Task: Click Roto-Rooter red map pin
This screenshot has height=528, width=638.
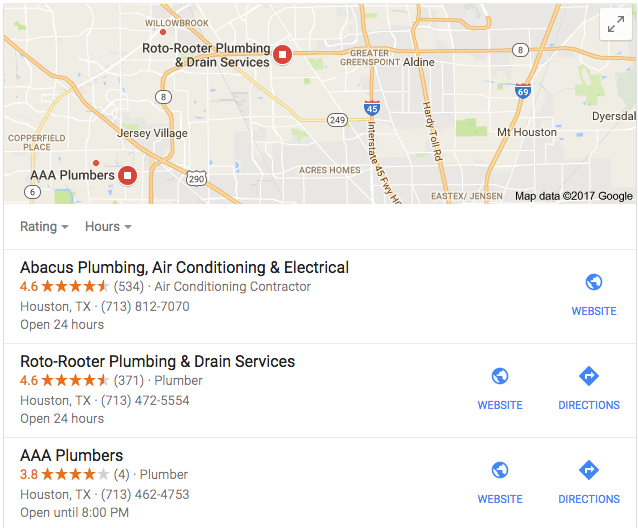Action: 282,54
